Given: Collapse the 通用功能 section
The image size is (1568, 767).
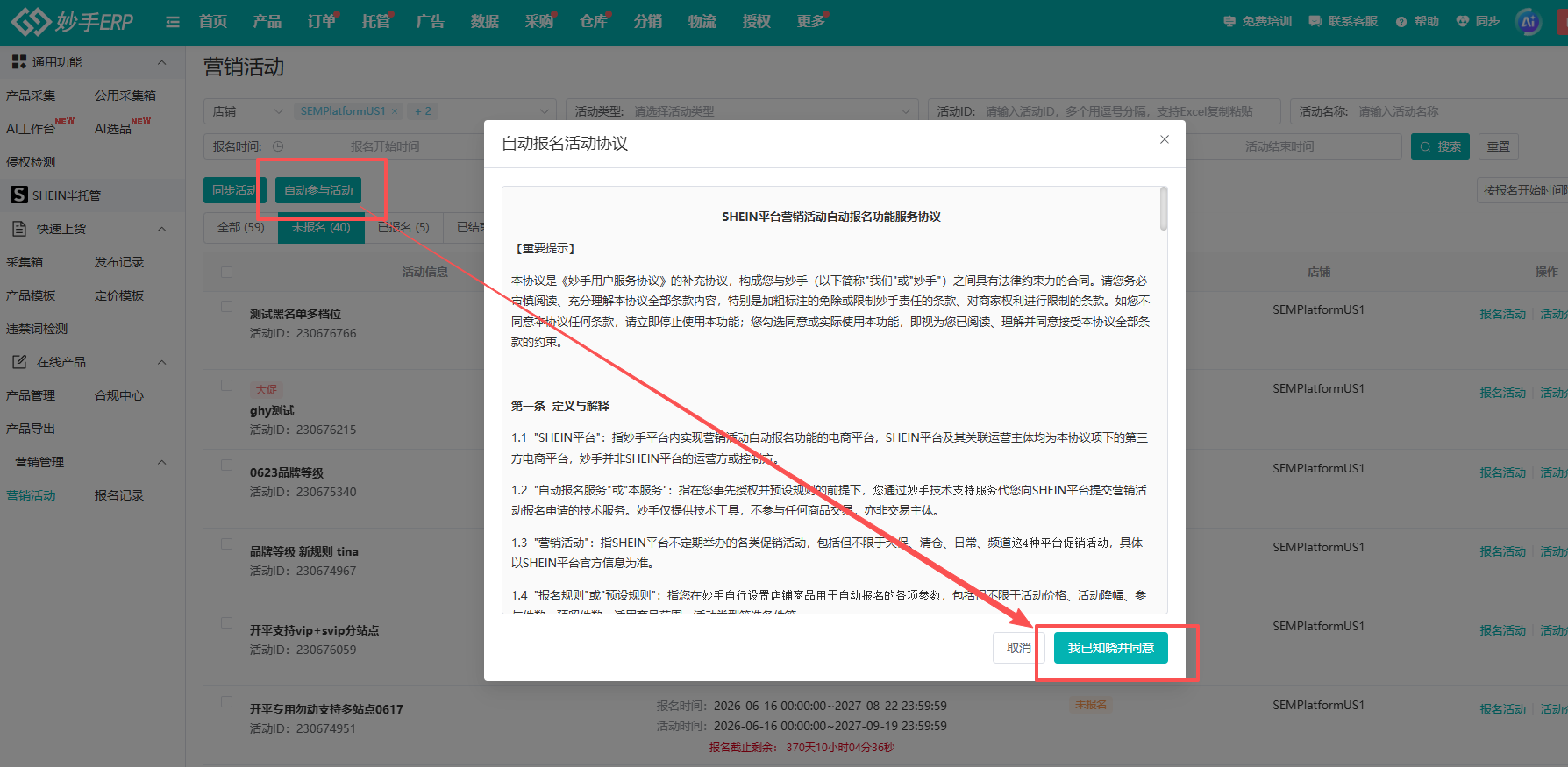Looking at the screenshot, I should (x=161, y=62).
